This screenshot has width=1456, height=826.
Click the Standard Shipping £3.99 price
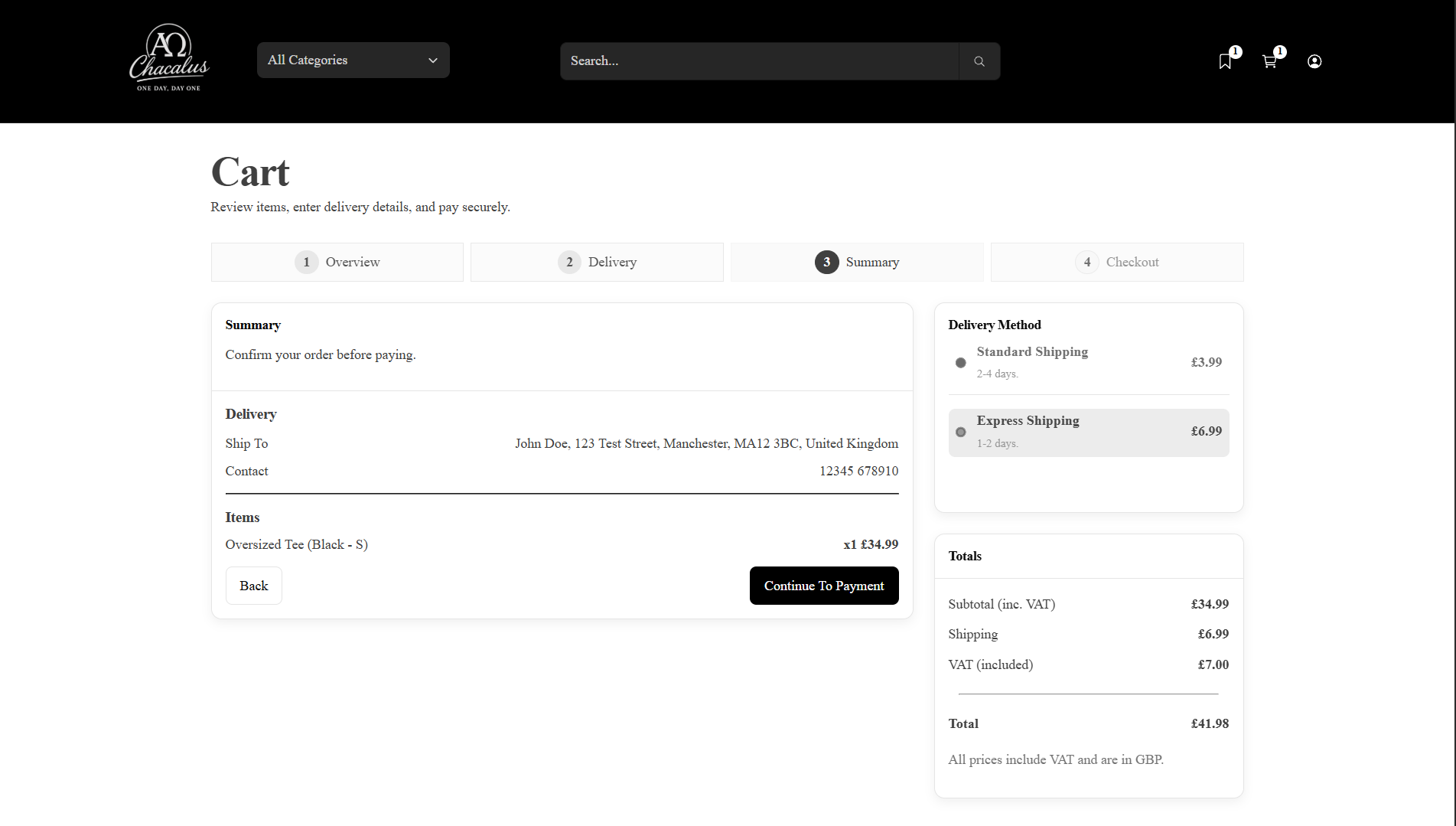click(x=1207, y=362)
